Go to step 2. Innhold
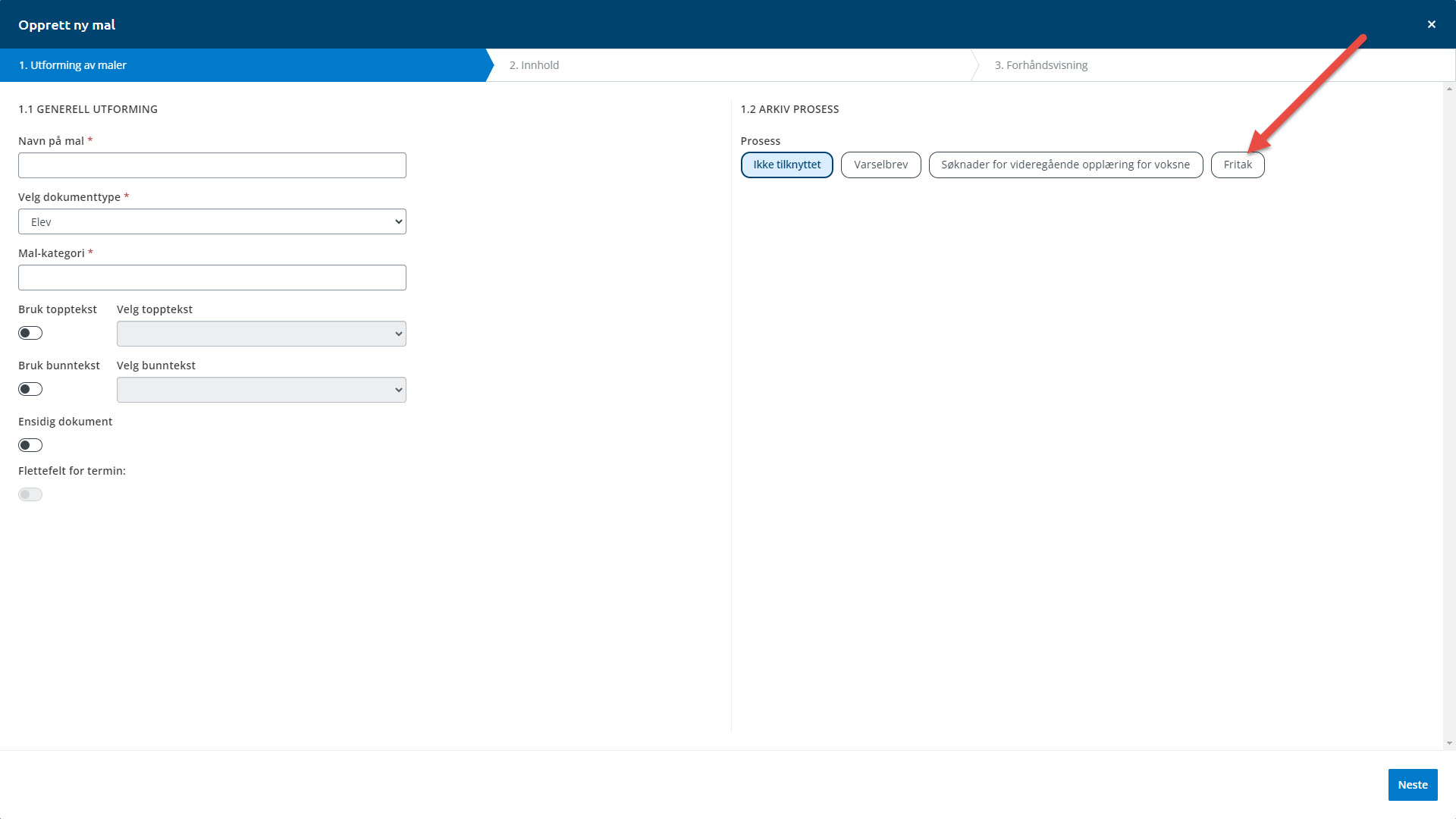Screen dimensions: 1456x819 pyautogui.click(x=534, y=65)
